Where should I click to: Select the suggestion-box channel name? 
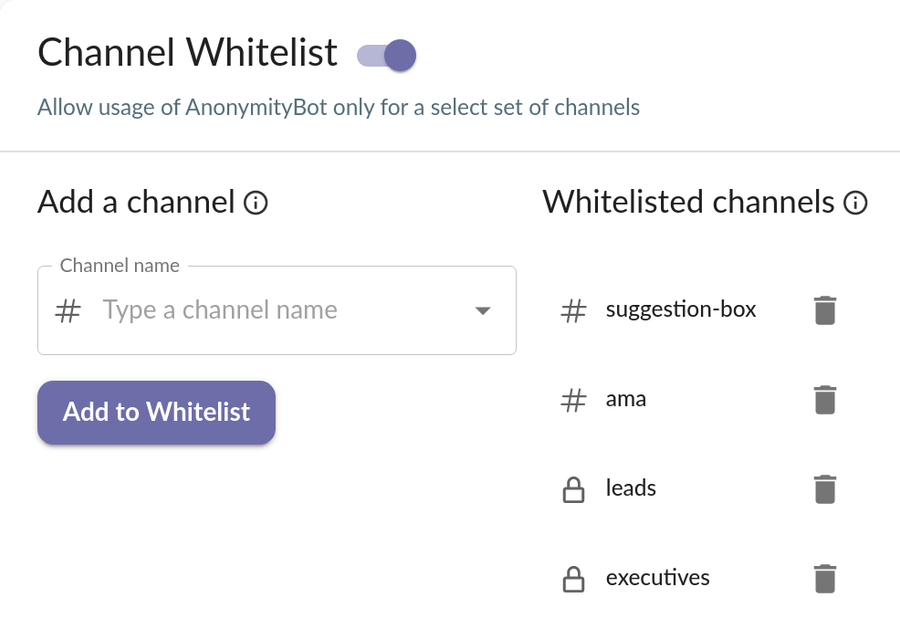[x=680, y=309]
